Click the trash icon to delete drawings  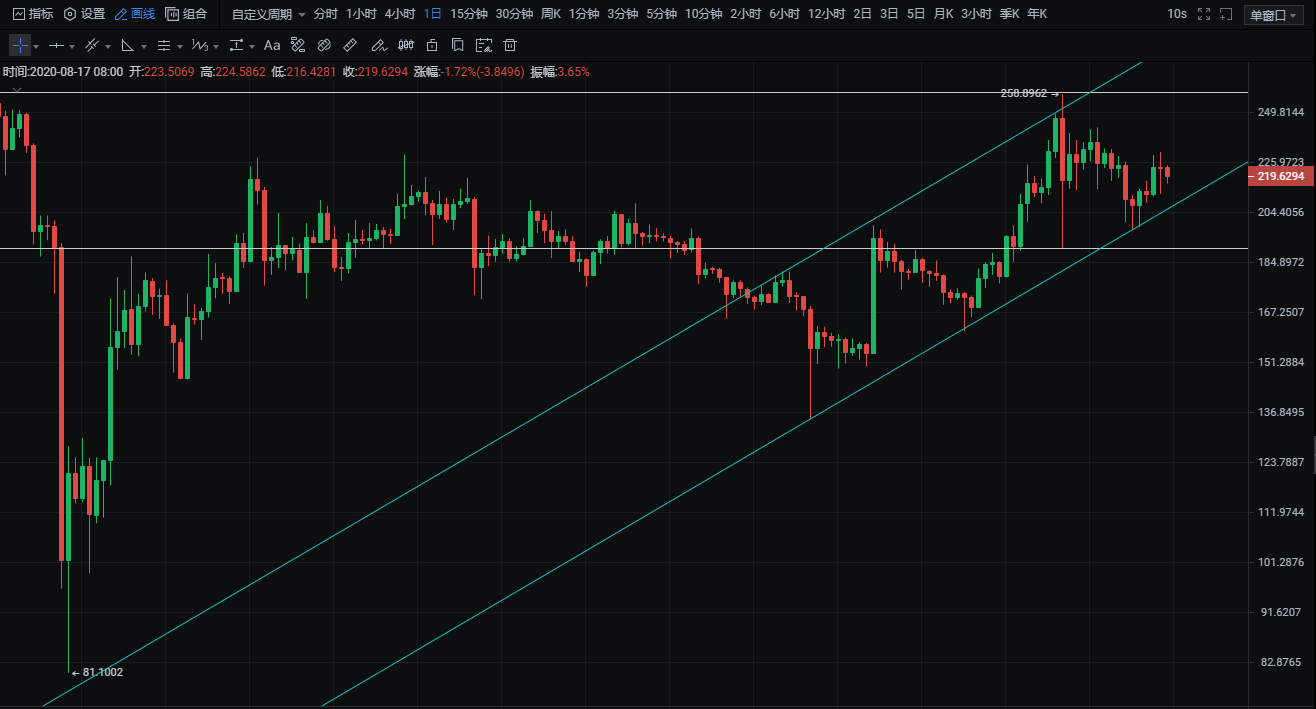(x=510, y=46)
